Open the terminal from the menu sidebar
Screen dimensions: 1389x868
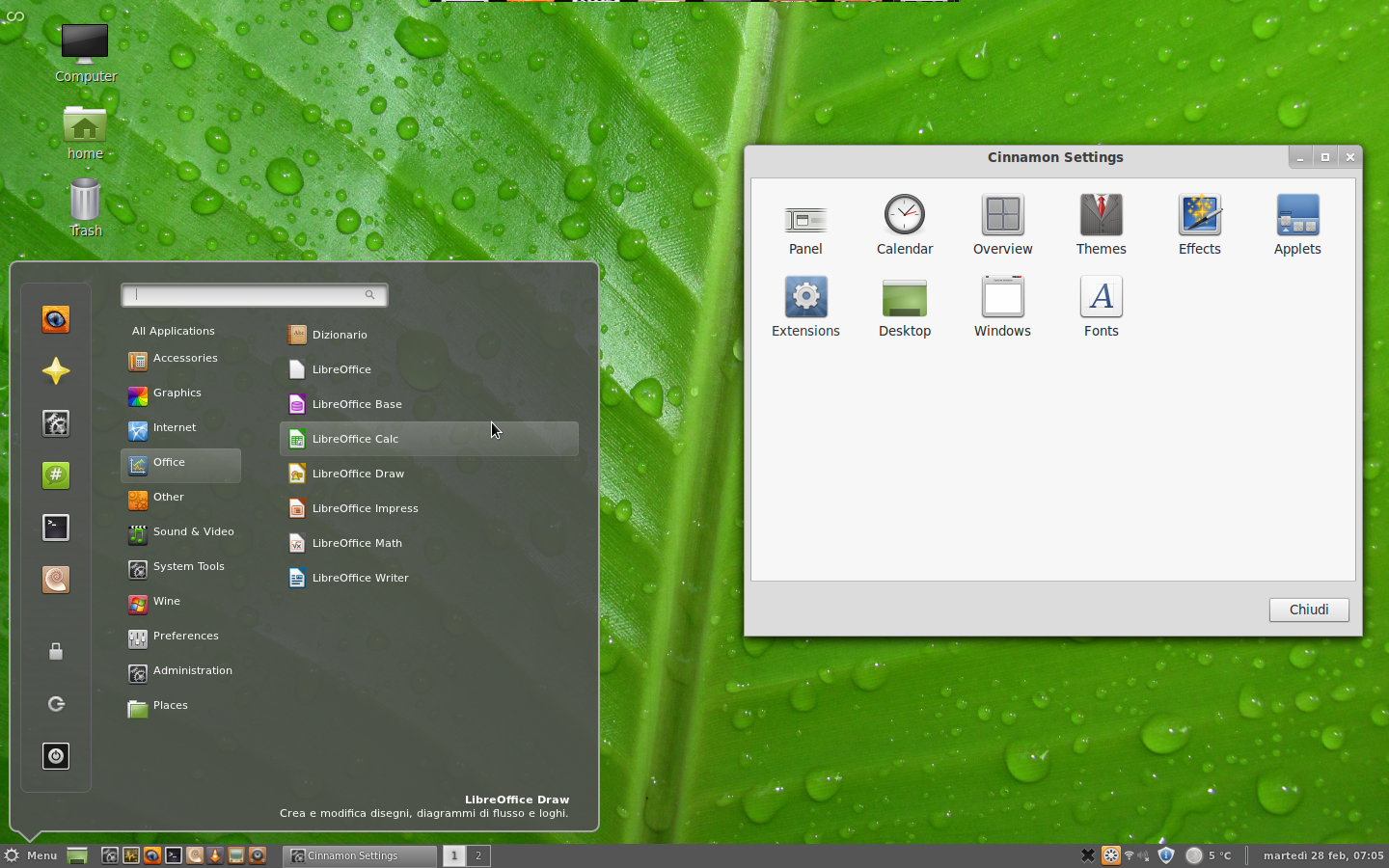tap(55, 528)
